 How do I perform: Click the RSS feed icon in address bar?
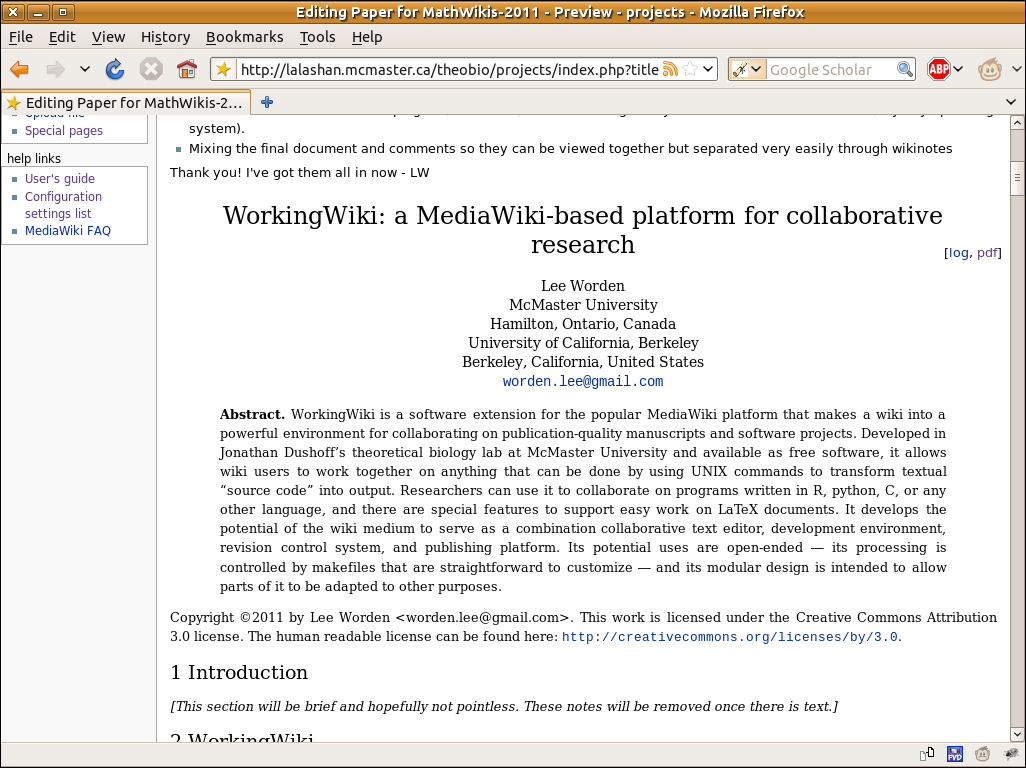point(670,69)
